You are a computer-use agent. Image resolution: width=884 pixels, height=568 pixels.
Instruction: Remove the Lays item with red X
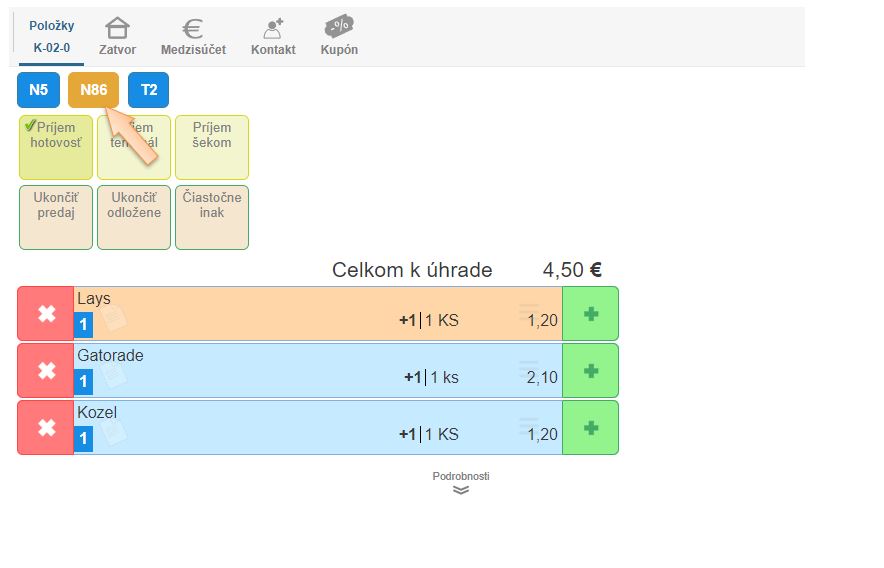tap(46, 314)
